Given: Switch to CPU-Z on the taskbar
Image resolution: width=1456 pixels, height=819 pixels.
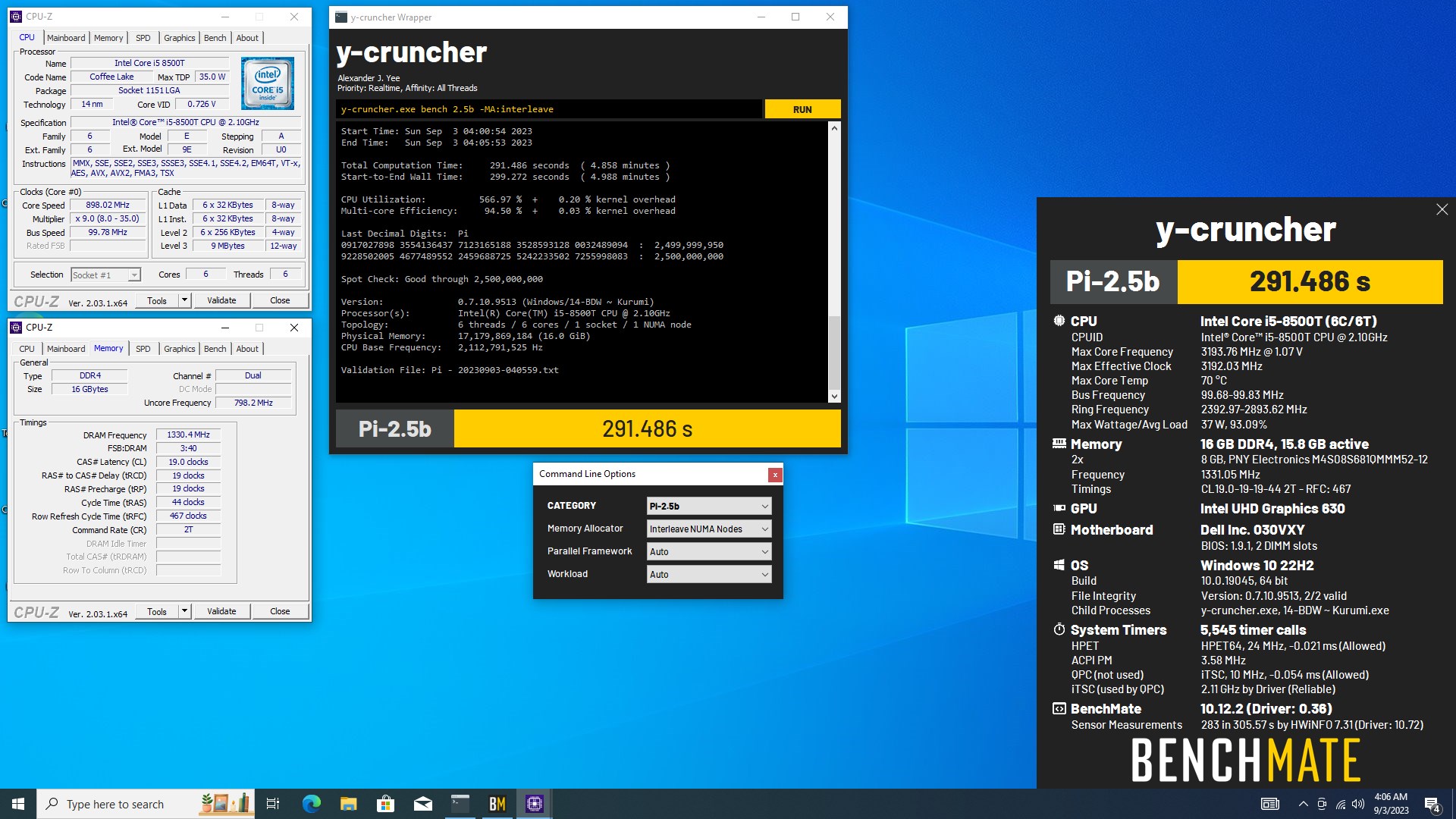Looking at the screenshot, I should [x=535, y=804].
